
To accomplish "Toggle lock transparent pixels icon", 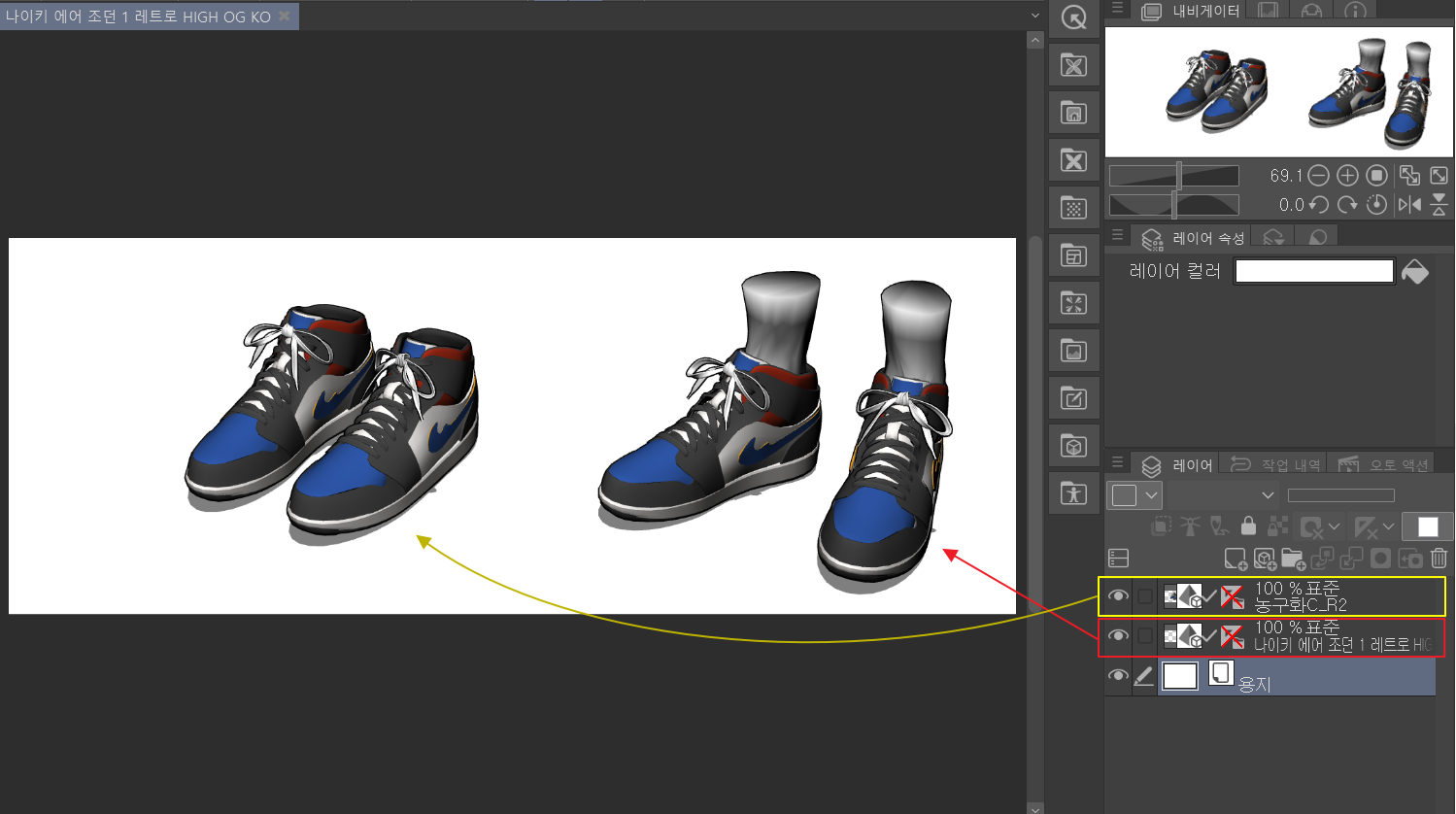I will [x=1278, y=526].
